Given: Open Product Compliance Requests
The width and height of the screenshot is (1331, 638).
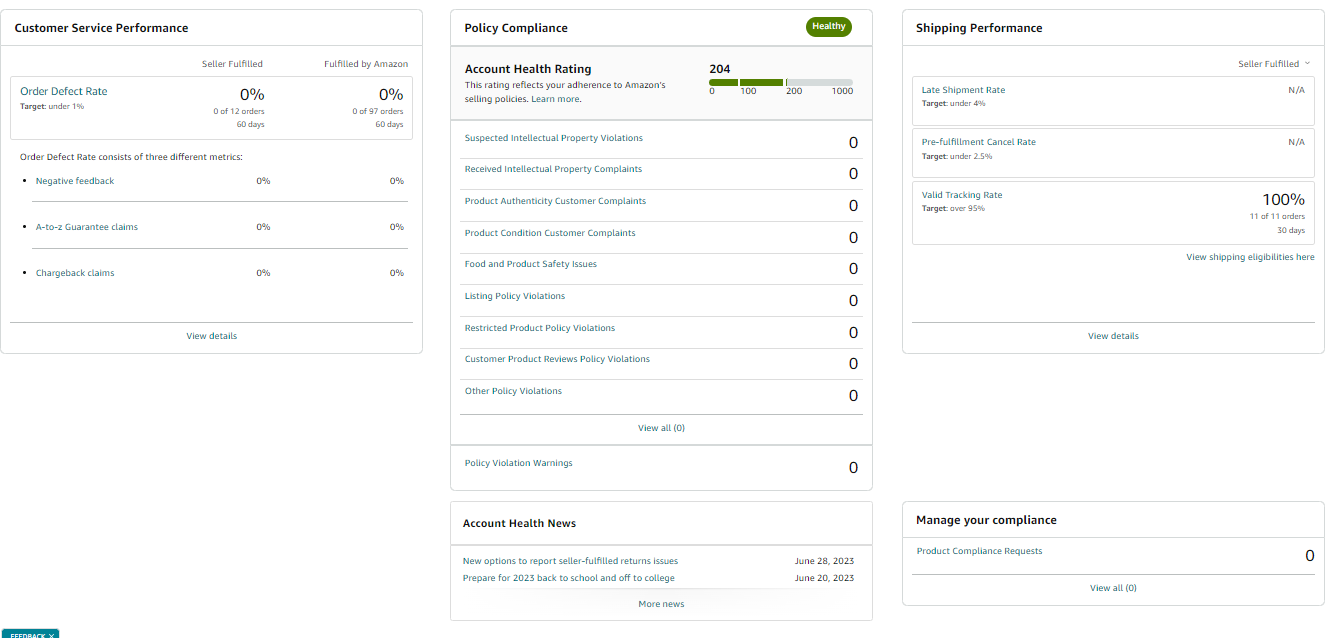Looking at the screenshot, I should click(979, 551).
